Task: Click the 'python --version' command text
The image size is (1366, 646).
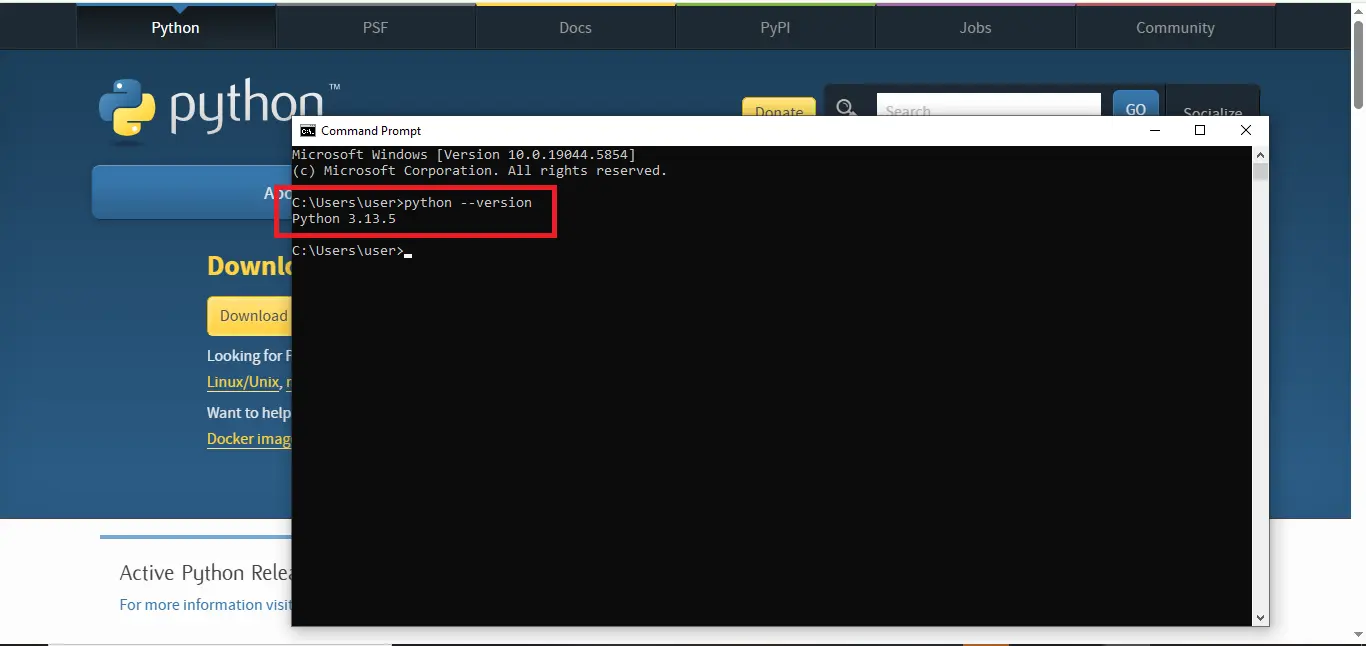Action: [468, 202]
